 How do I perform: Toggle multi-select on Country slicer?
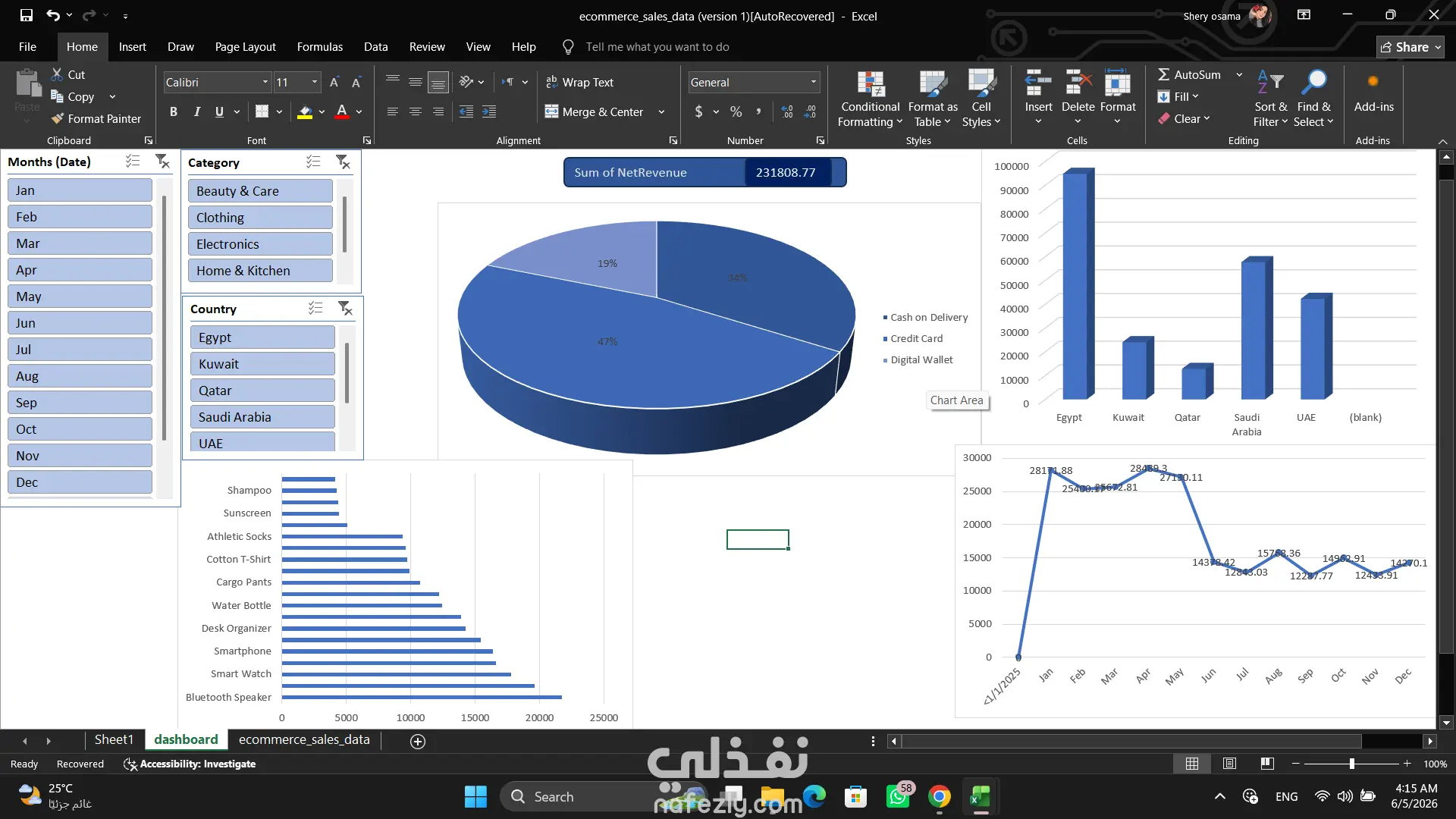315,308
